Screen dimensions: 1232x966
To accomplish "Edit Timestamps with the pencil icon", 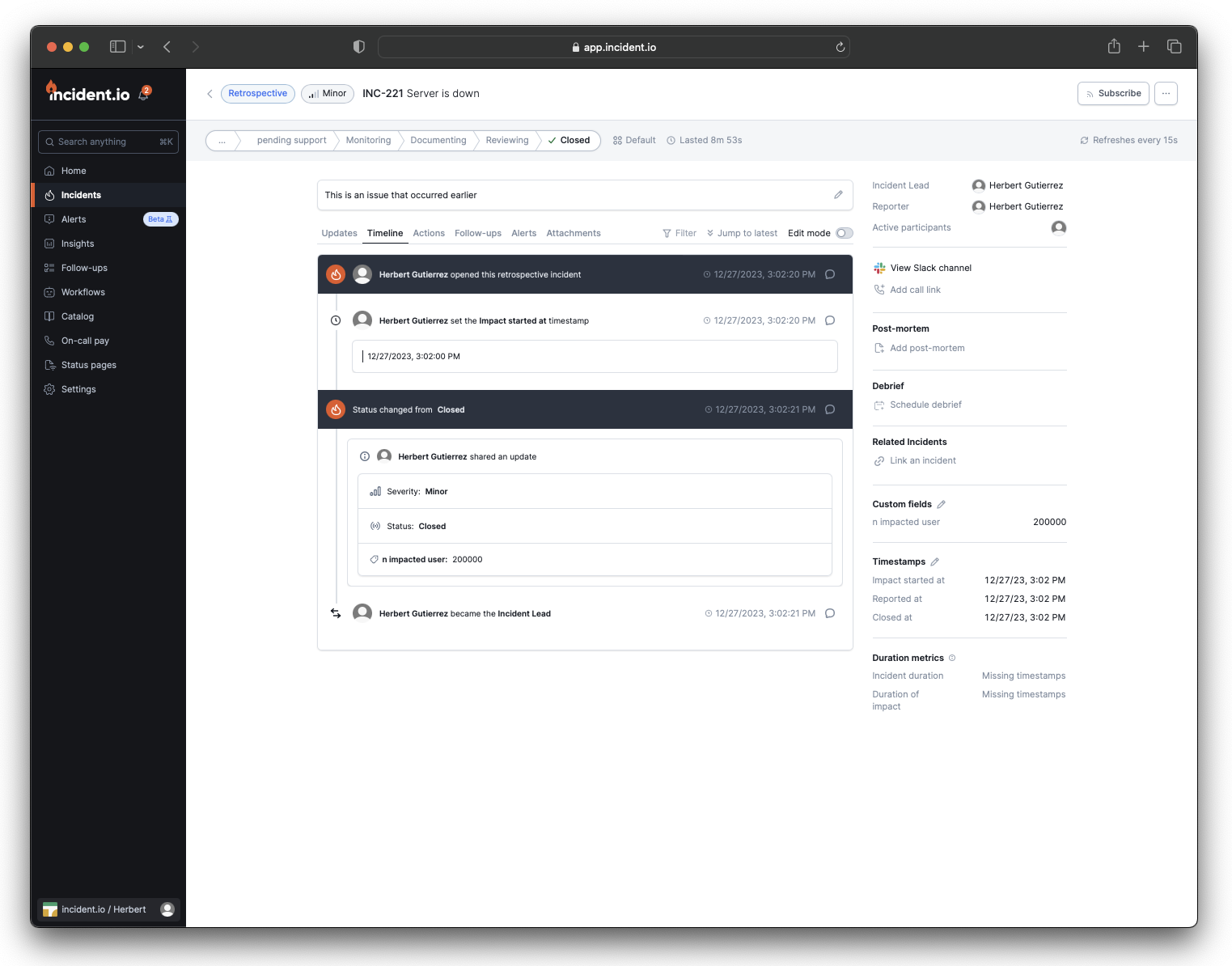I will (934, 561).
